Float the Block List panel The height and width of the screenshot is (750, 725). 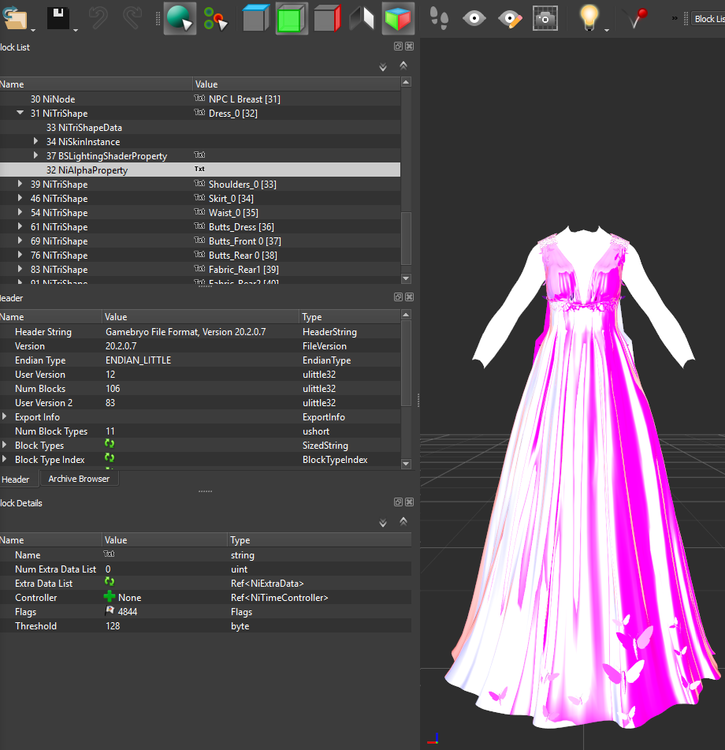(398, 46)
